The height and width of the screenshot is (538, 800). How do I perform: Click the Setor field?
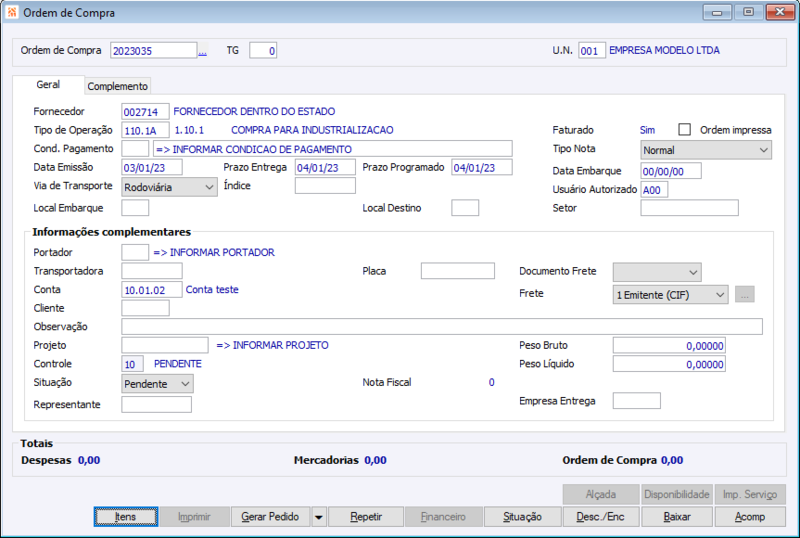(x=689, y=208)
